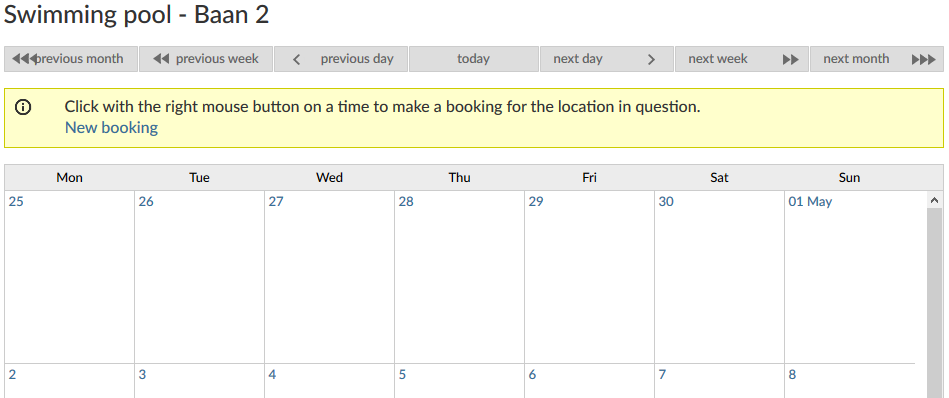Click the left chevron for previous day
The image size is (949, 398).
297,59
